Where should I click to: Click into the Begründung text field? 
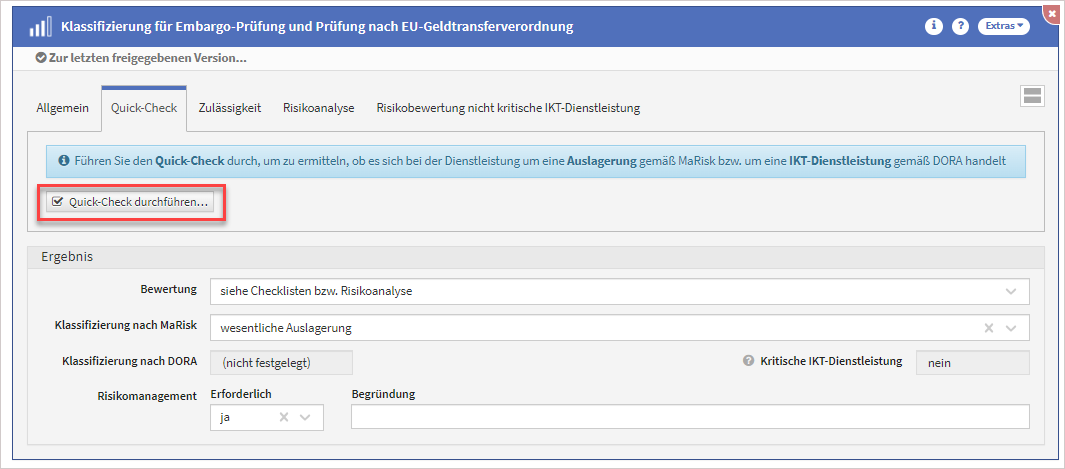[x=690, y=418]
